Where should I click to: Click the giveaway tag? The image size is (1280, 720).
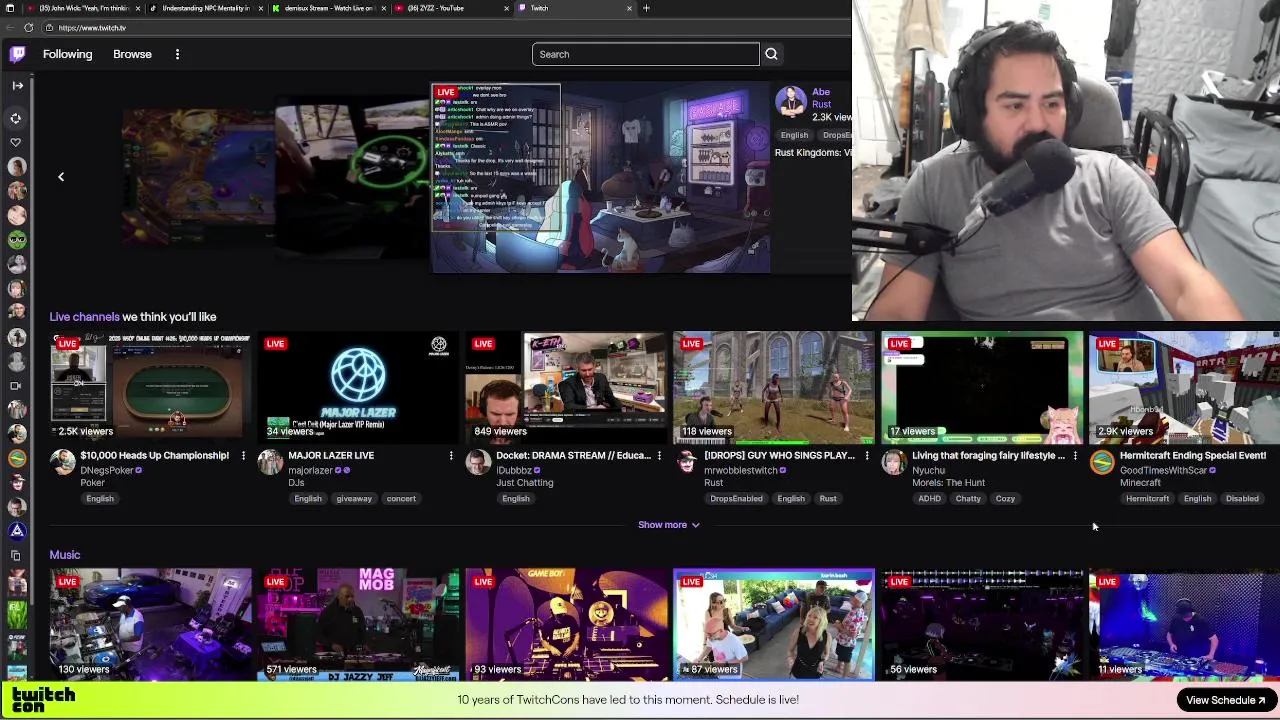[x=354, y=499]
